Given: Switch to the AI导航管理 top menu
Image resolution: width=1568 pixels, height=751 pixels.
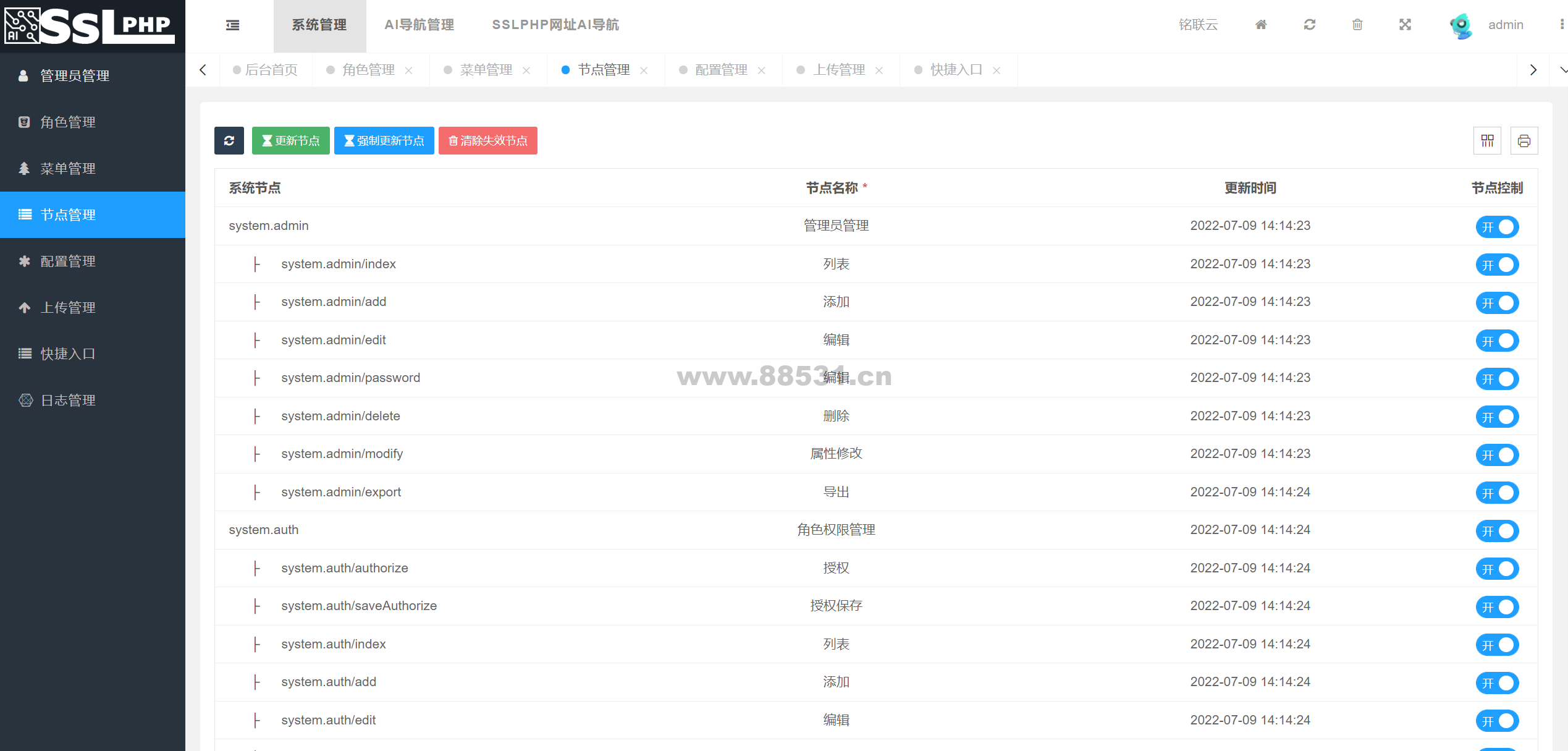Looking at the screenshot, I should pyautogui.click(x=419, y=25).
